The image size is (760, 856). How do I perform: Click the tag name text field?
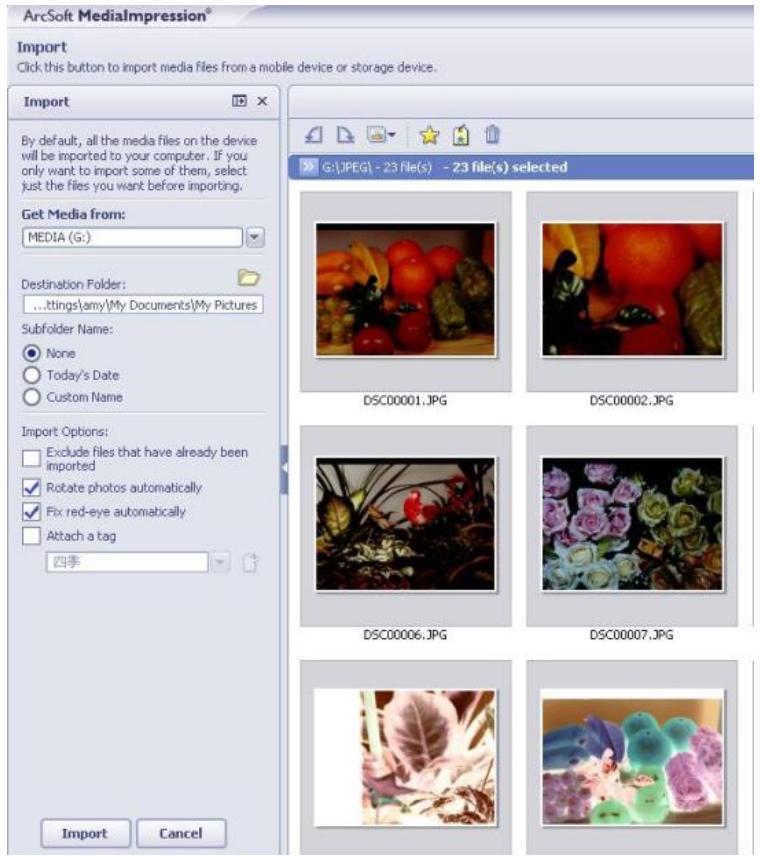click(127, 562)
